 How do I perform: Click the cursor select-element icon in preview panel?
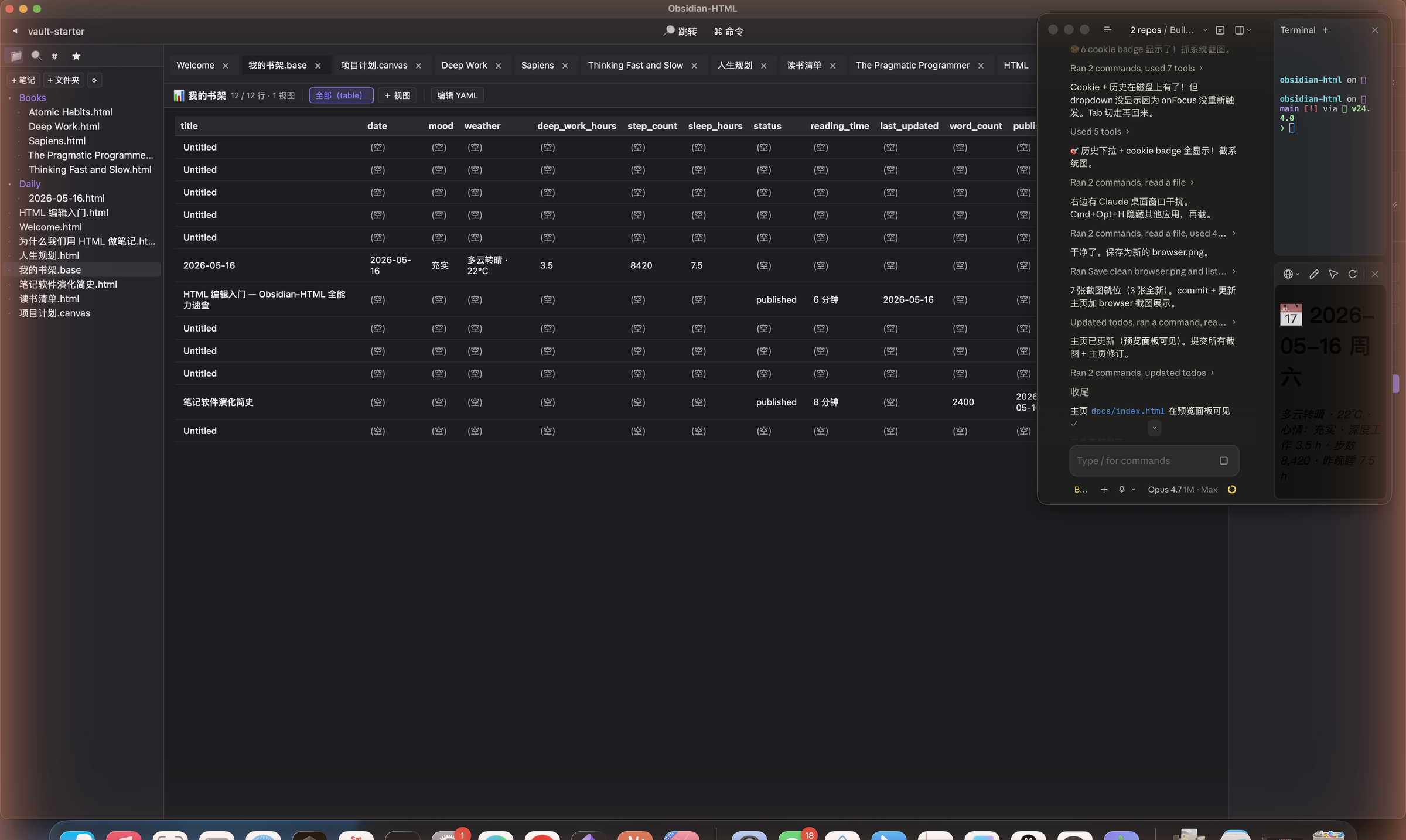(x=1333, y=274)
